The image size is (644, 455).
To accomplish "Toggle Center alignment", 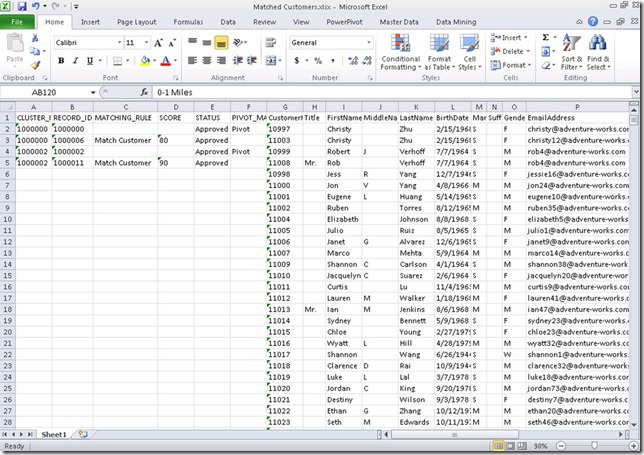I will point(207,61).
